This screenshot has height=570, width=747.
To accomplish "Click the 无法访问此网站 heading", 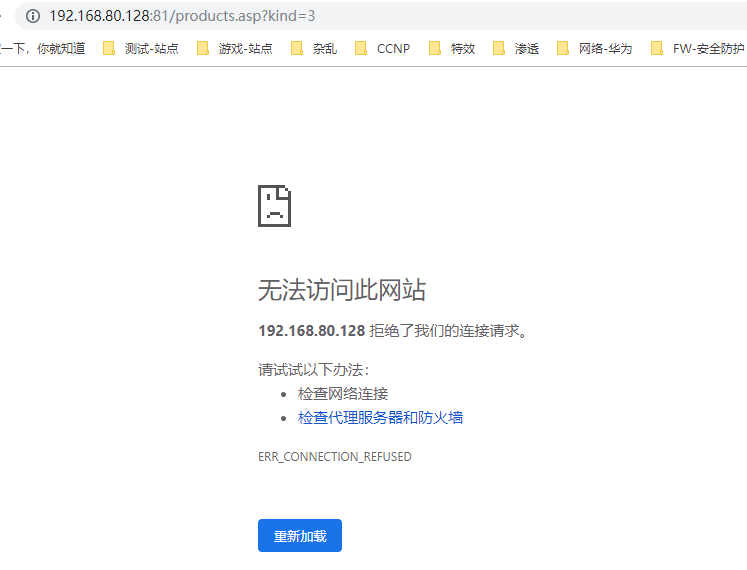I will tap(342, 290).
